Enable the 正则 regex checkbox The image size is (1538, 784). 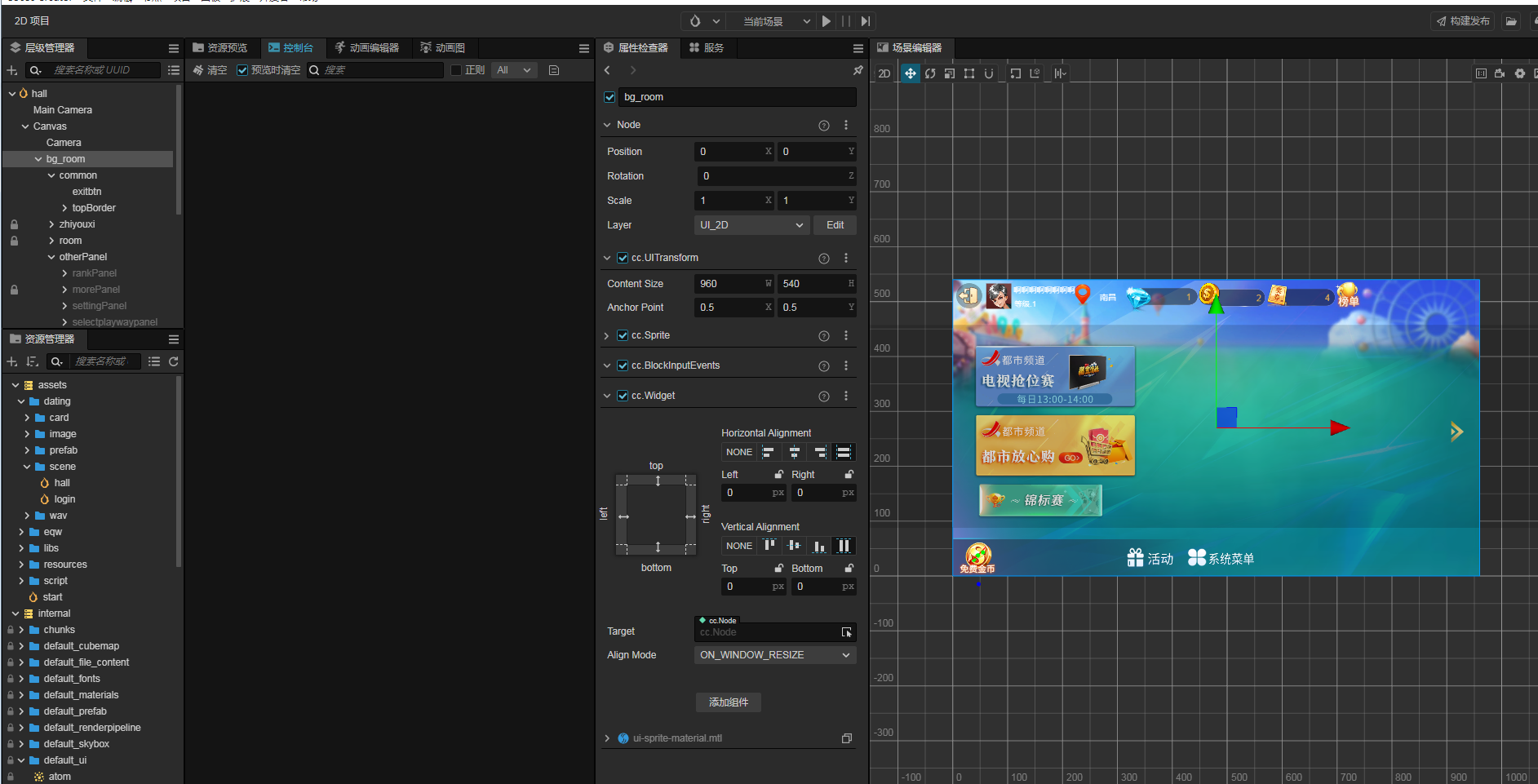(456, 70)
